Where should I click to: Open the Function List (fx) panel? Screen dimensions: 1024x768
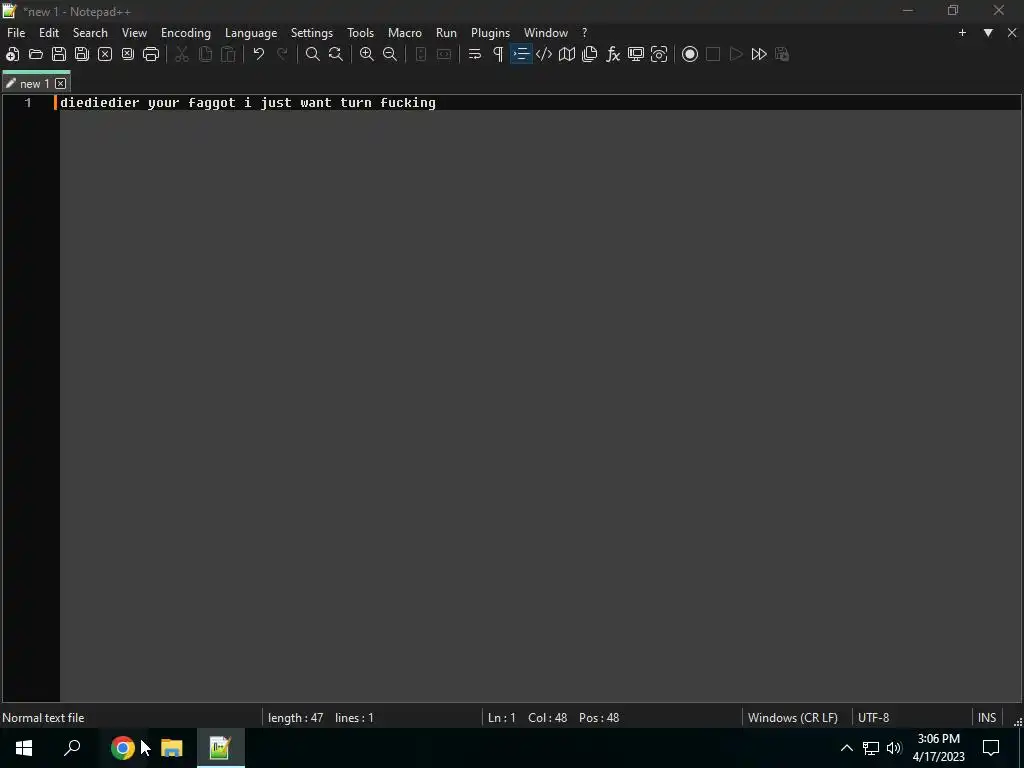pyautogui.click(x=613, y=54)
